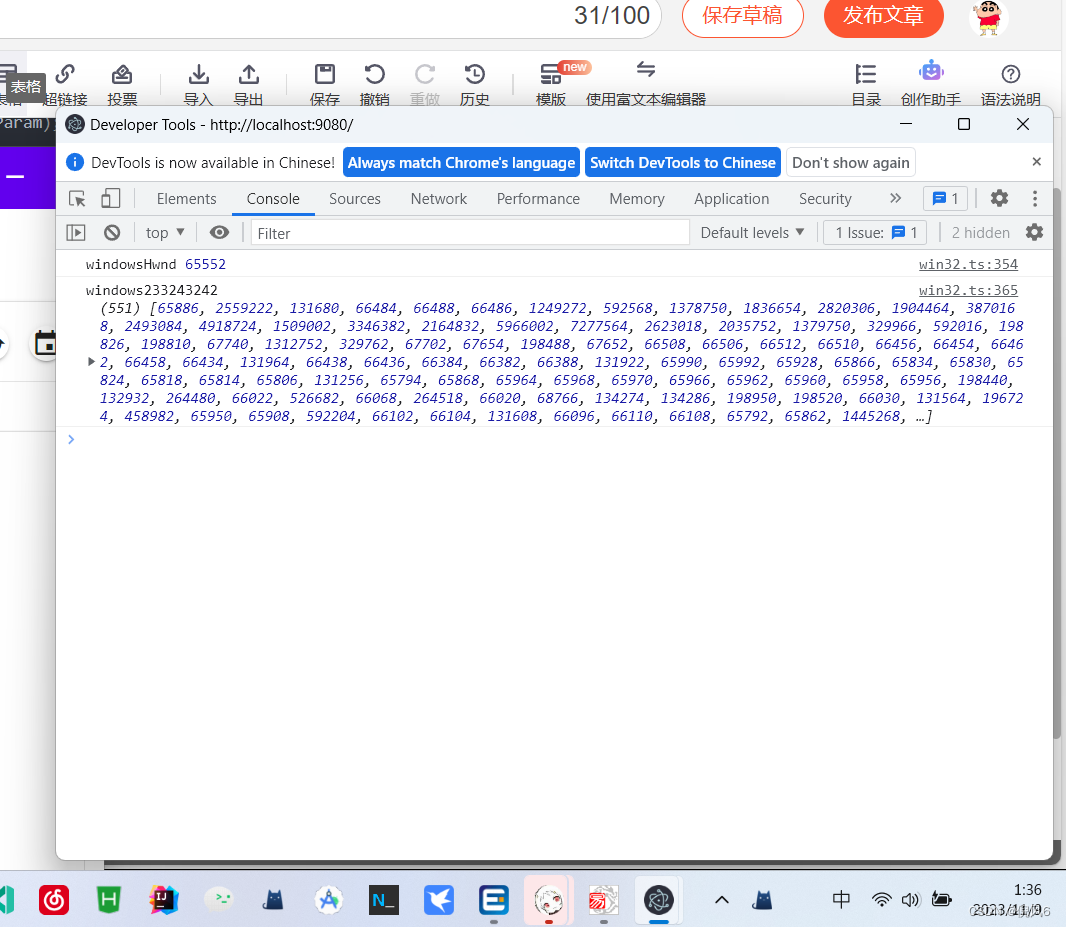Viewport: 1066px width, 927px height.
Task: Toggle the device toolbar in DevTools
Action: pyautogui.click(x=110, y=198)
